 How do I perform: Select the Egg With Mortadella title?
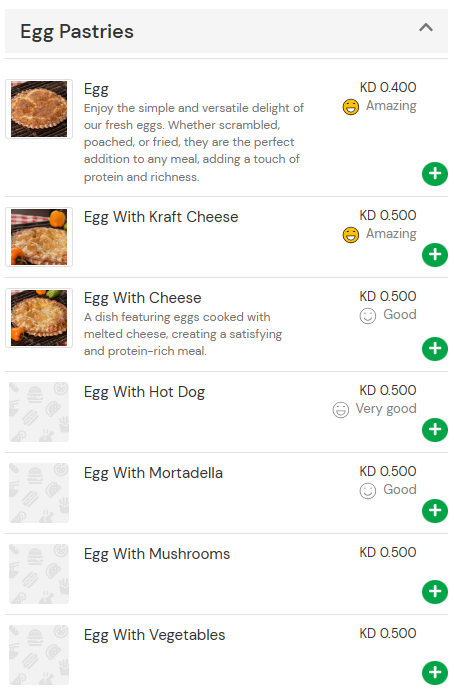coord(153,473)
